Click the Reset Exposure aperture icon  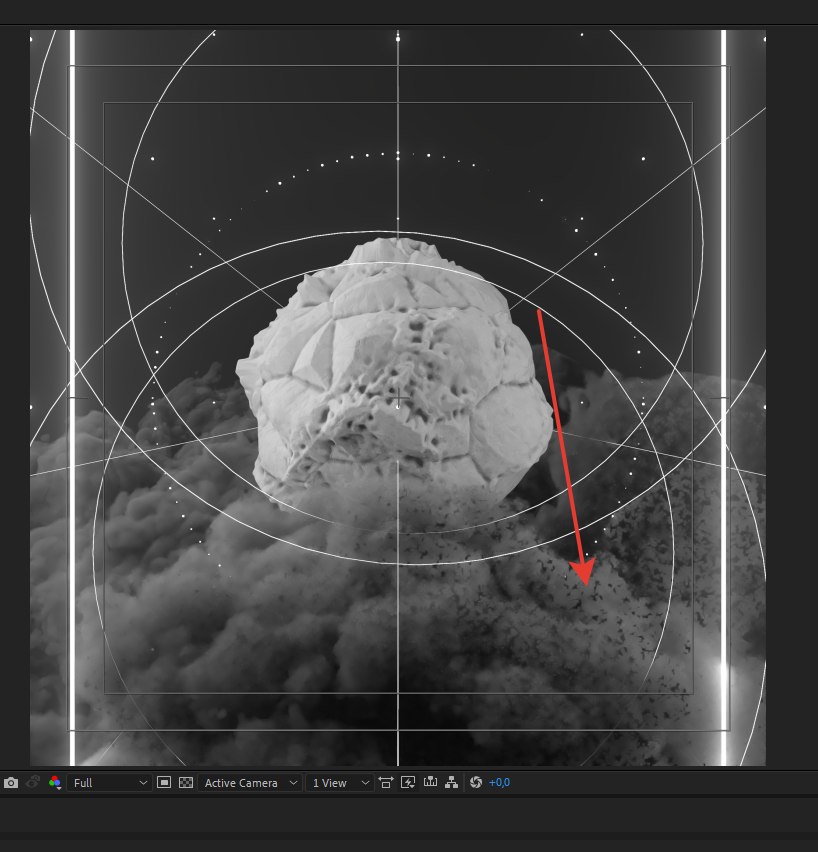[x=476, y=782]
